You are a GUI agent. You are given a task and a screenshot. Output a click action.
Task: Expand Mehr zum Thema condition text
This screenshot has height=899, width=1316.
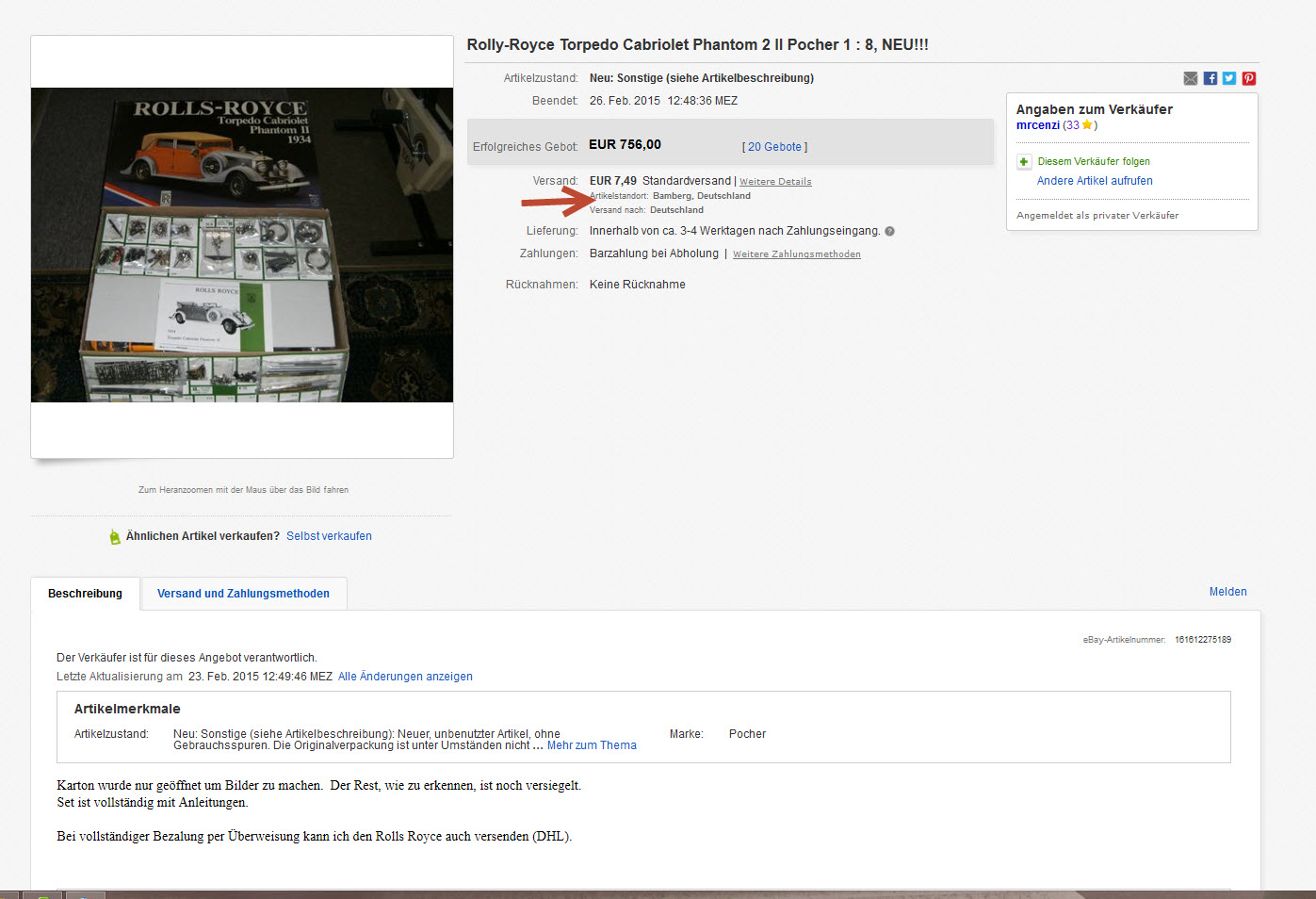tap(592, 745)
